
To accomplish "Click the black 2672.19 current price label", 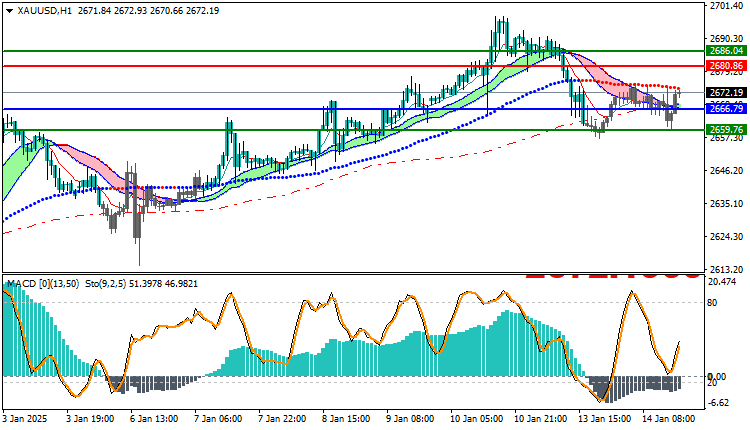I will [726, 92].
